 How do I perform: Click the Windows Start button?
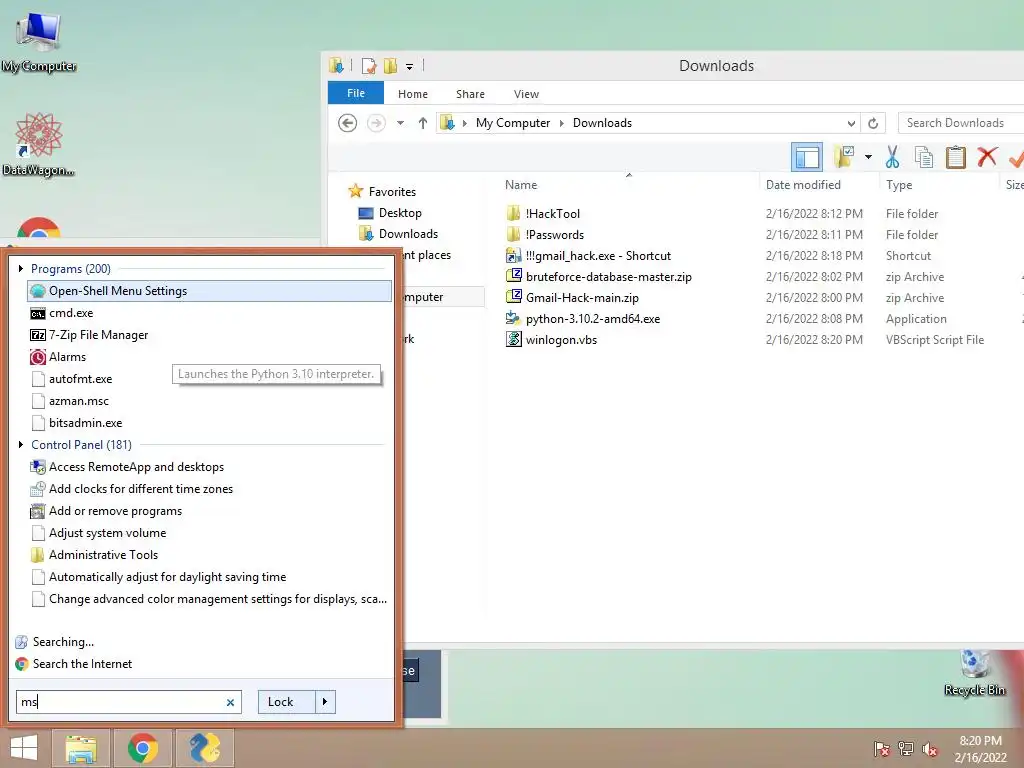tap(24, 748)
